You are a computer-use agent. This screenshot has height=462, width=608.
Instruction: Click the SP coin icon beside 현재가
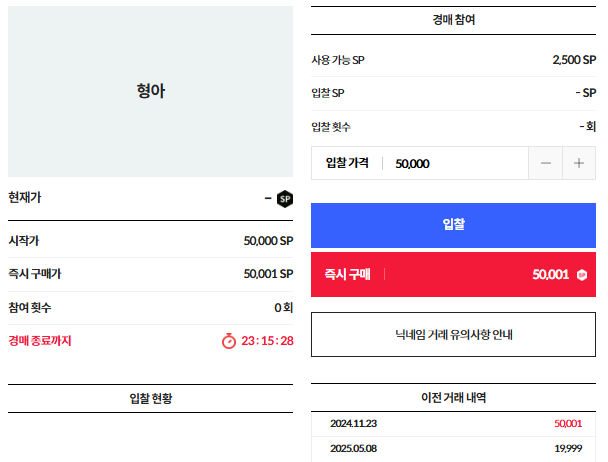tap(285, 198)
